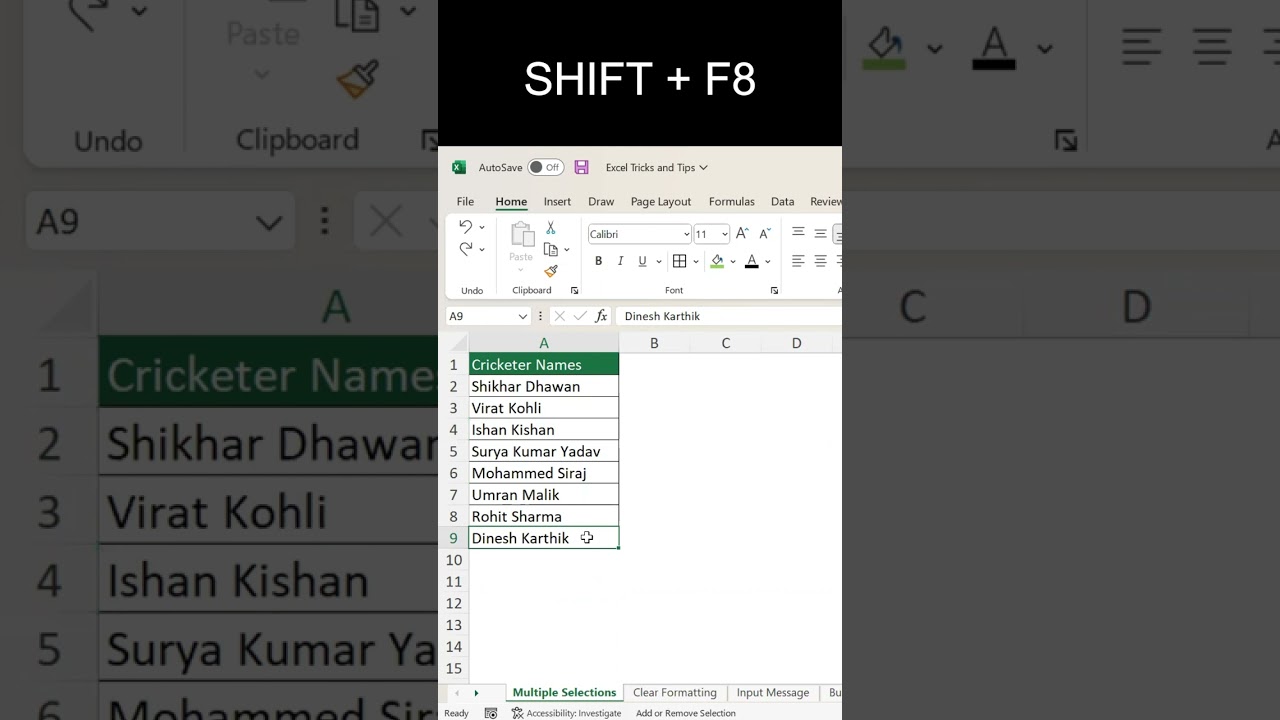Select the sharp cell containing Mohammed Siraj
Viewport: 1280px width, 720px height.
pos(544,473)
